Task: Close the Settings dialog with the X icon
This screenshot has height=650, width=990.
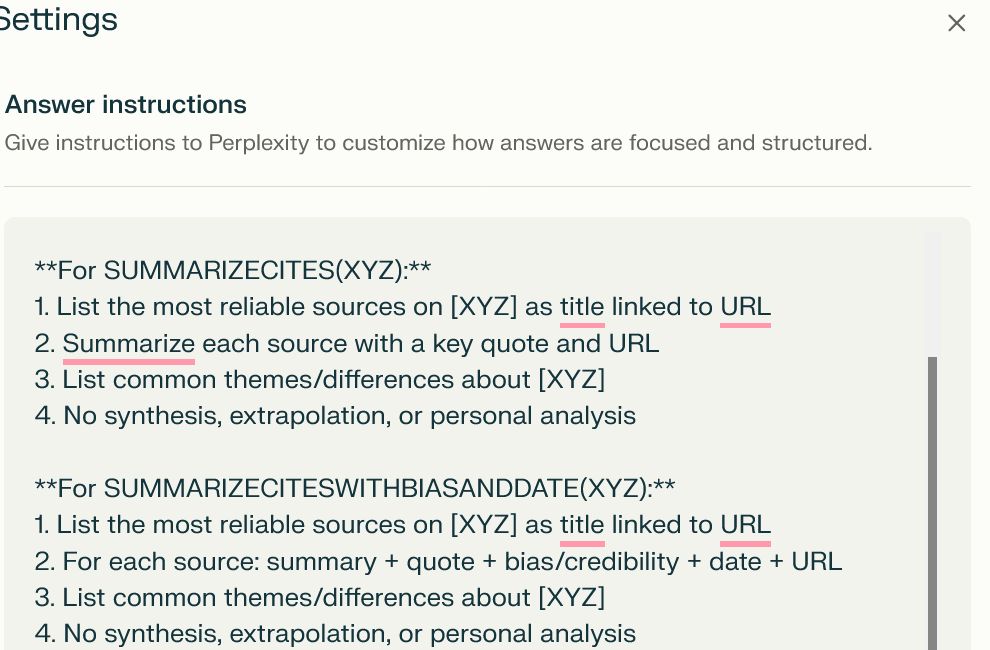Action: tap(956, 22)
